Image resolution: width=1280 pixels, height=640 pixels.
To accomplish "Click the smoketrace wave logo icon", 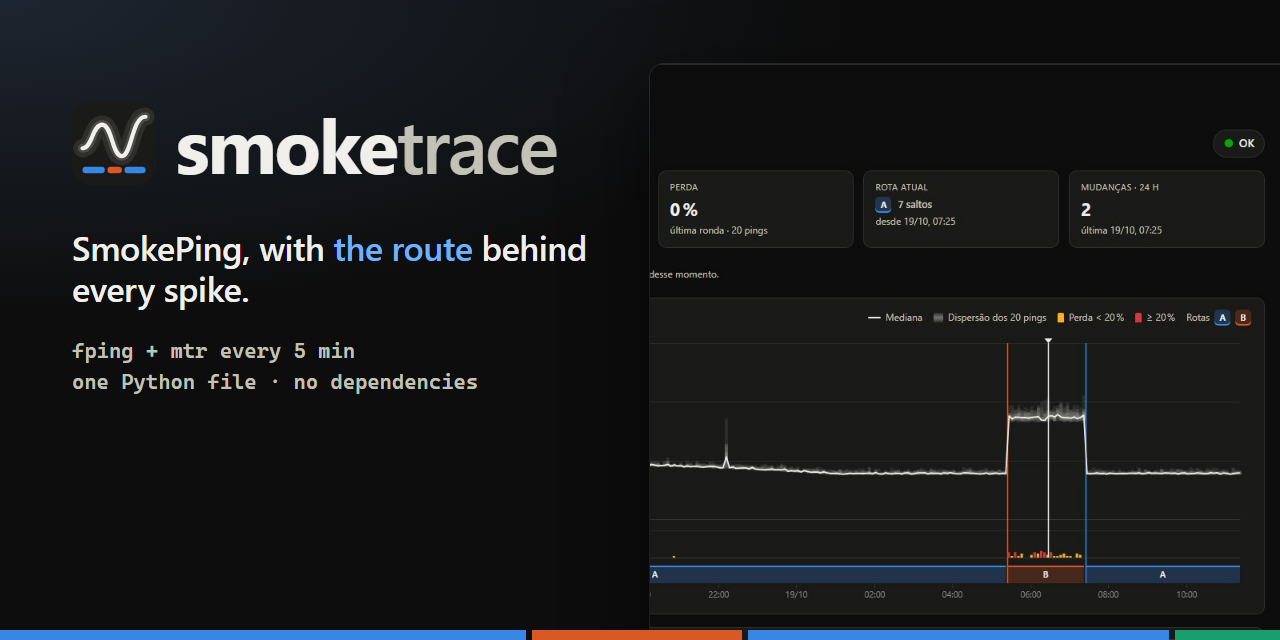I will tap(114, 145).
